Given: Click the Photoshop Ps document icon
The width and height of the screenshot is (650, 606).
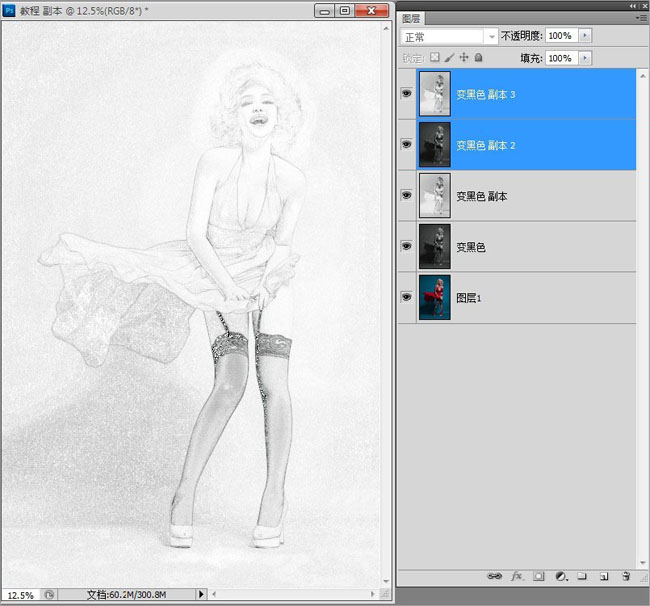Looking at the screenshot, I should (x=9, y=10).
